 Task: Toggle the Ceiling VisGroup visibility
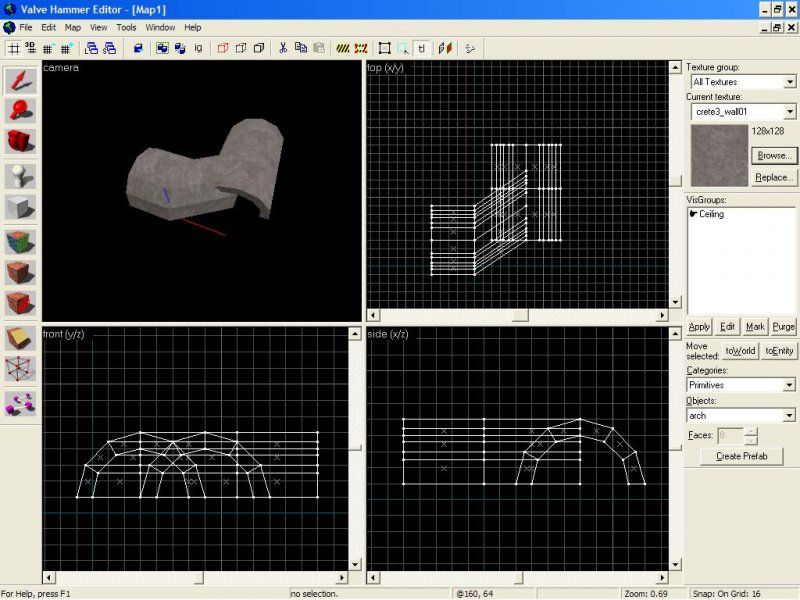(693, 214)
